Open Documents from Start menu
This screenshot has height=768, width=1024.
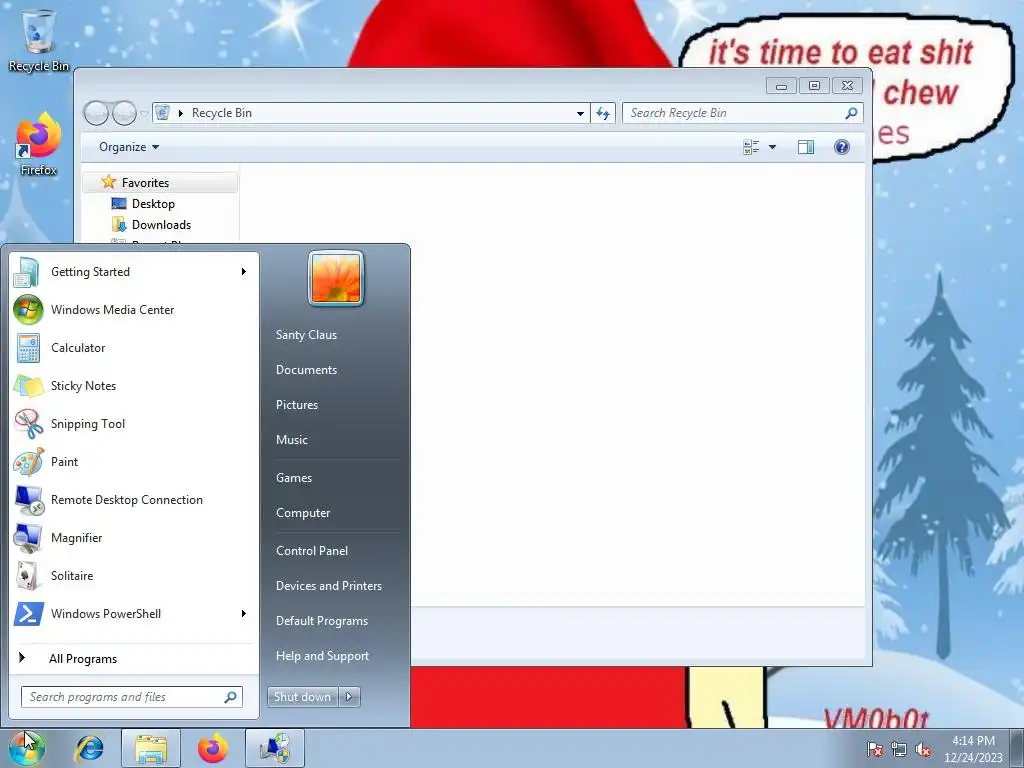[306, 370]
